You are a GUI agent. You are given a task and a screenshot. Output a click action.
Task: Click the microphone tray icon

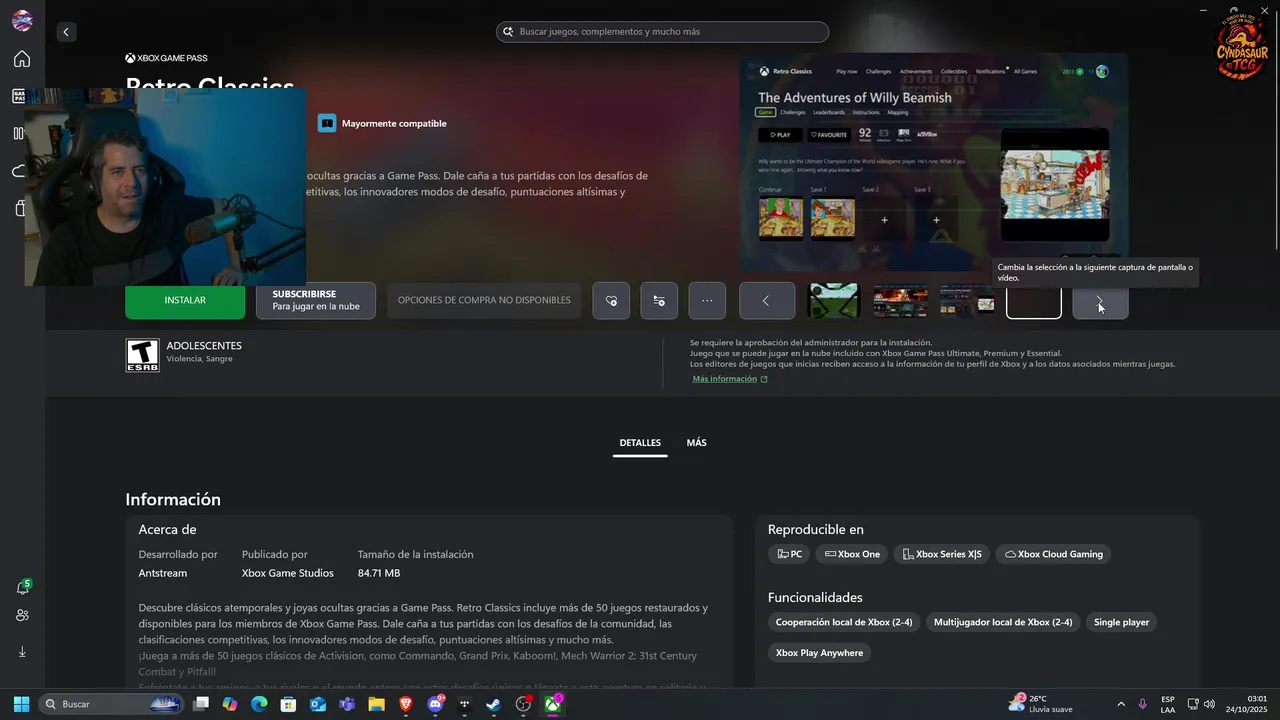coord(1142,704)
